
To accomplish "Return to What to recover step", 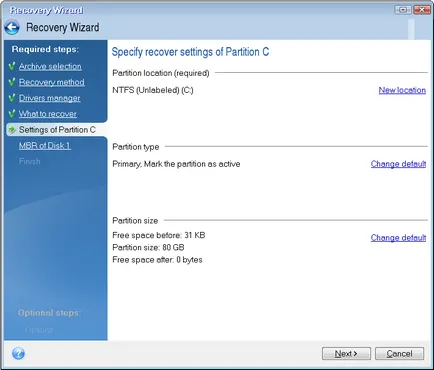I will tap(48, 114).
